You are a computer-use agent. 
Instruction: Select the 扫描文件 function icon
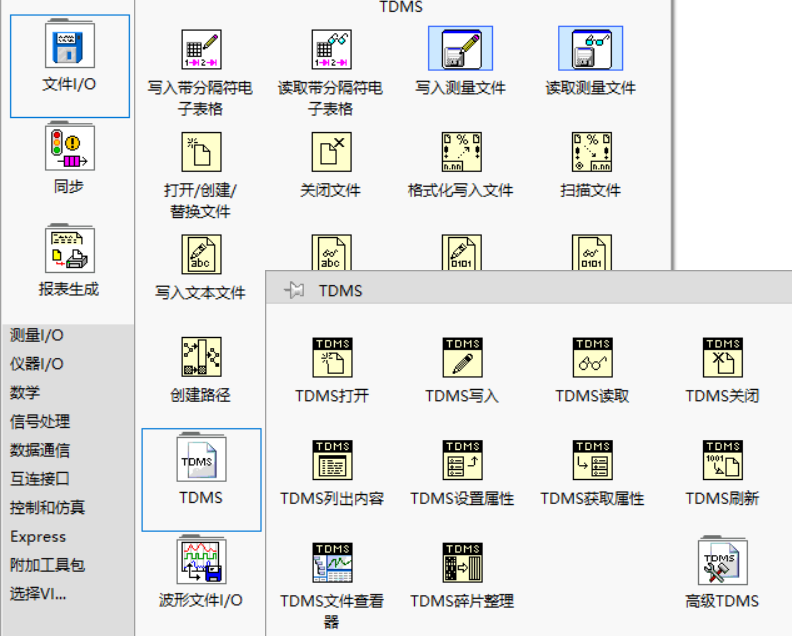click(591, 152)
